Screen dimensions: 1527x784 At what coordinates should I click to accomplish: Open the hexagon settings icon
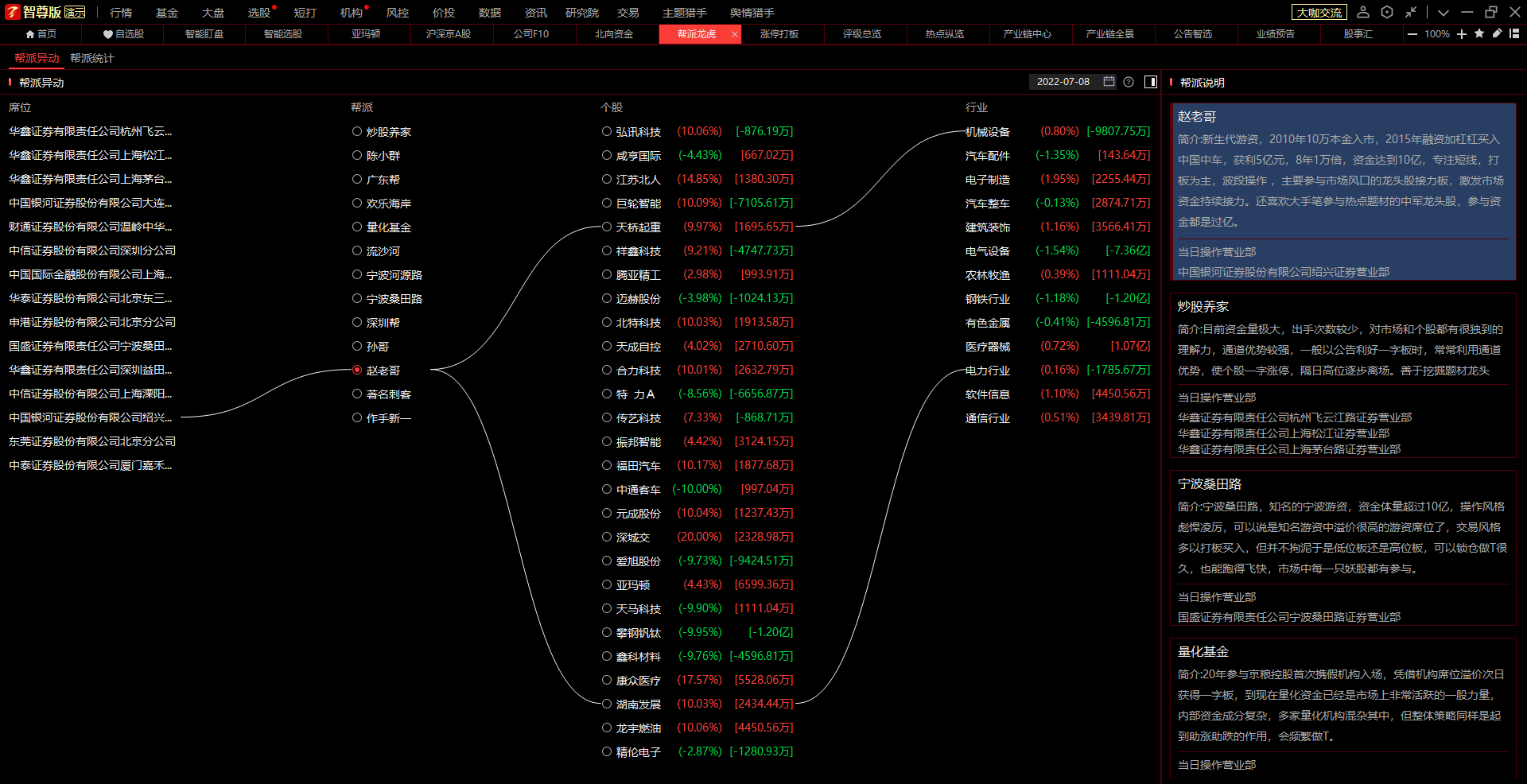point(1387,12)
